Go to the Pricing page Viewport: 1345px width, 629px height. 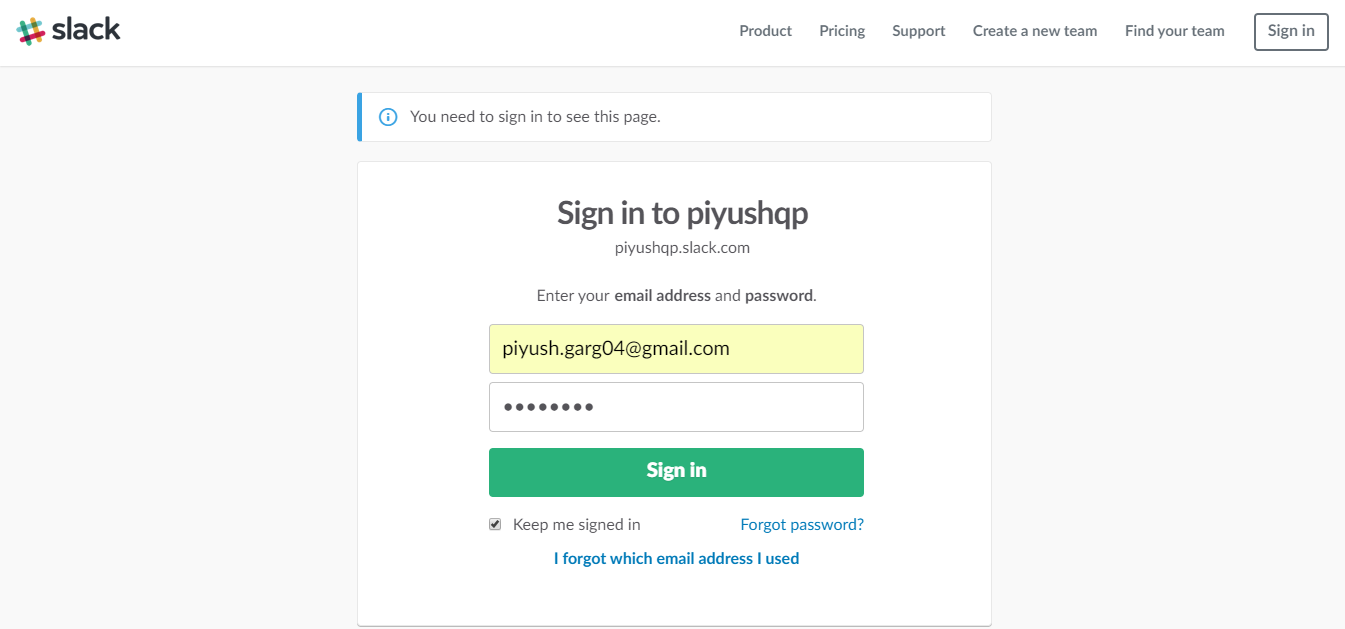842,31
